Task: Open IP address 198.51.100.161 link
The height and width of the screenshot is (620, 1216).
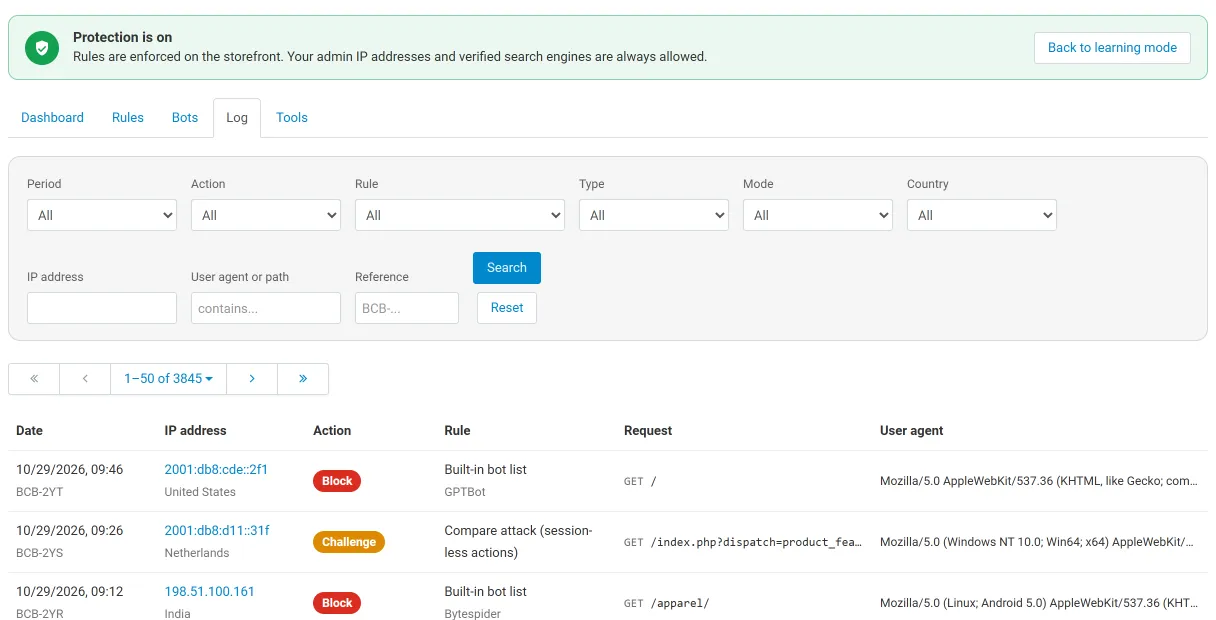Action: [210, 592]
